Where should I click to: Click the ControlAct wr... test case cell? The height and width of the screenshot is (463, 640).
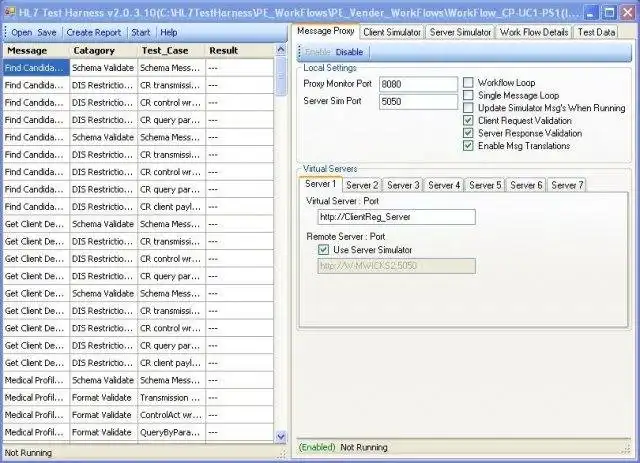click(x=171, y=415)
